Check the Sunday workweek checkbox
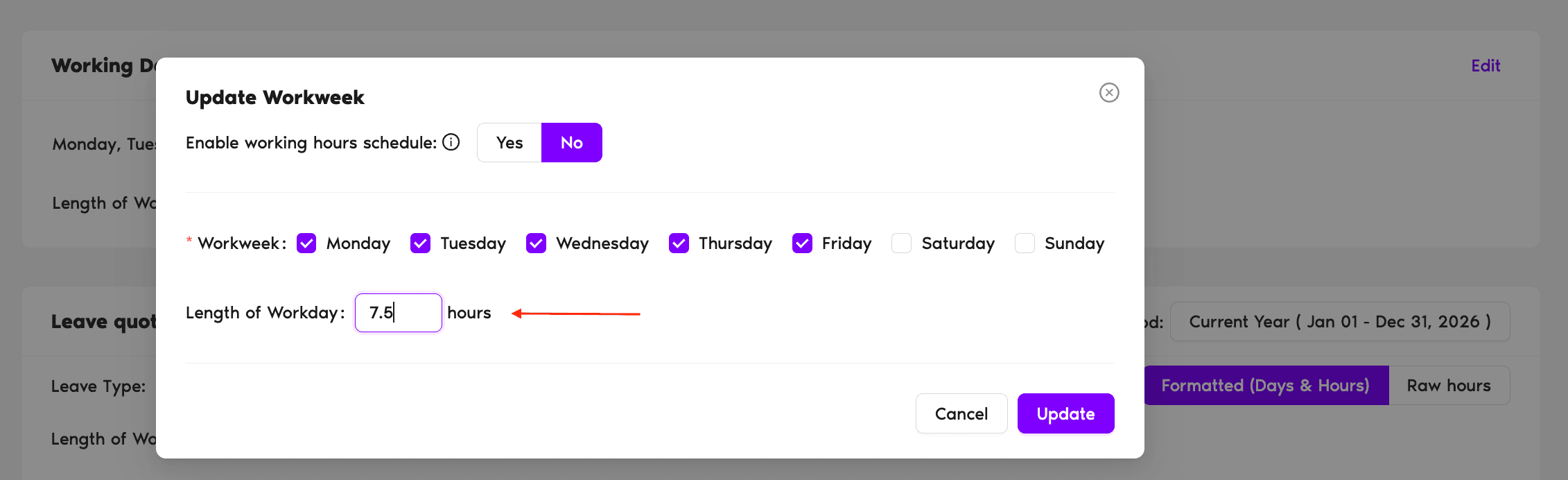 [x=1025, y=243]
